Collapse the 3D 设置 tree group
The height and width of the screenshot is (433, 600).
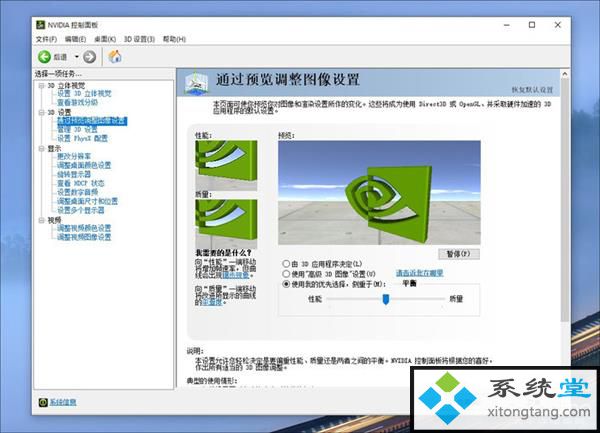pyautogui.click(x=41, y=112)
